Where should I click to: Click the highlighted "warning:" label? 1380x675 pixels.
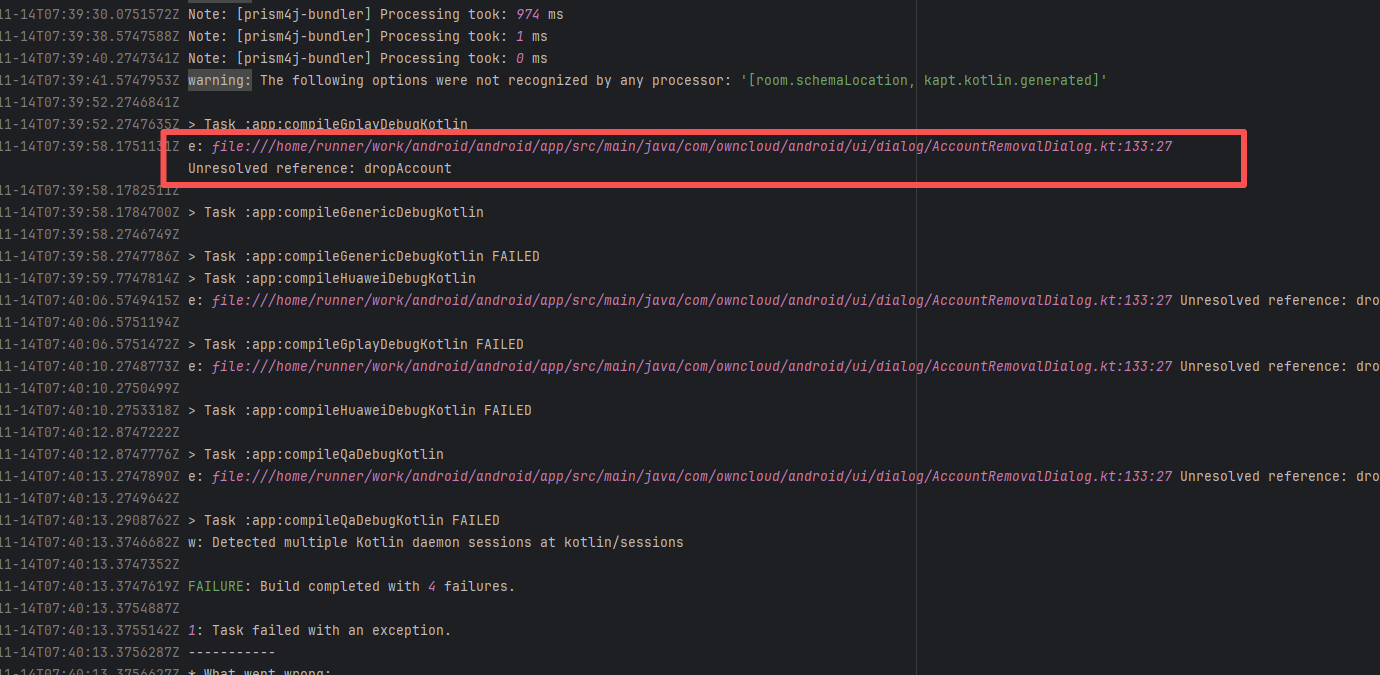(220, 81)
